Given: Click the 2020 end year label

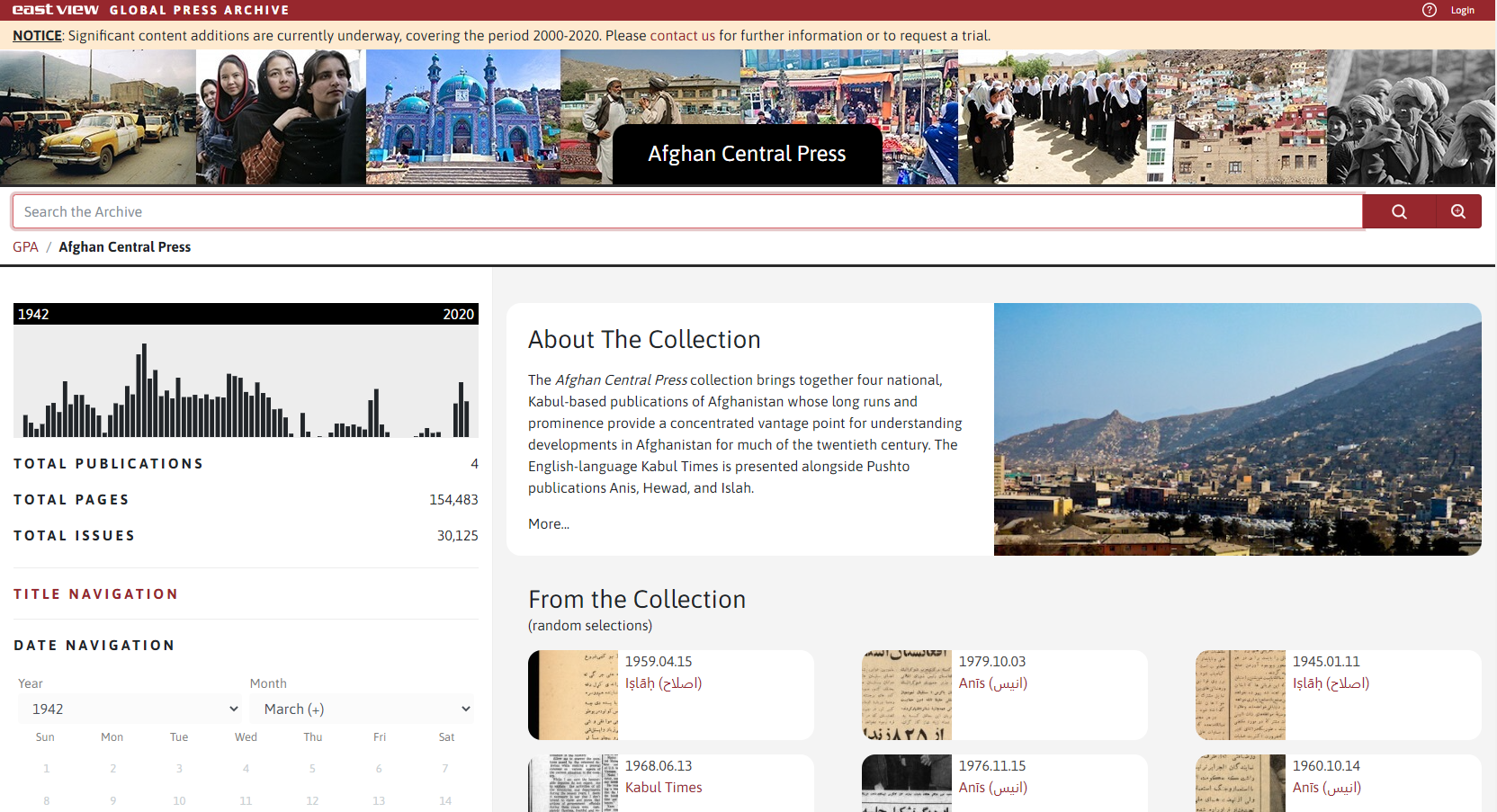Looking at the screenshot, I should [x=459, y=314].
